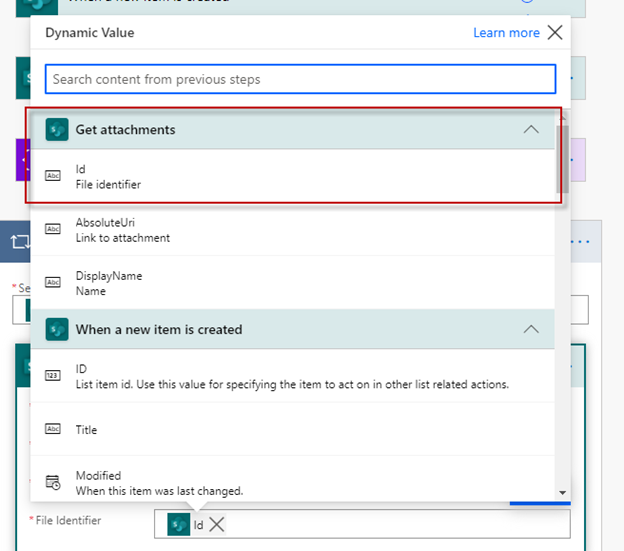
Task: Select the AbsoluteUri Link to attachment value
Action: click(292, 230)
